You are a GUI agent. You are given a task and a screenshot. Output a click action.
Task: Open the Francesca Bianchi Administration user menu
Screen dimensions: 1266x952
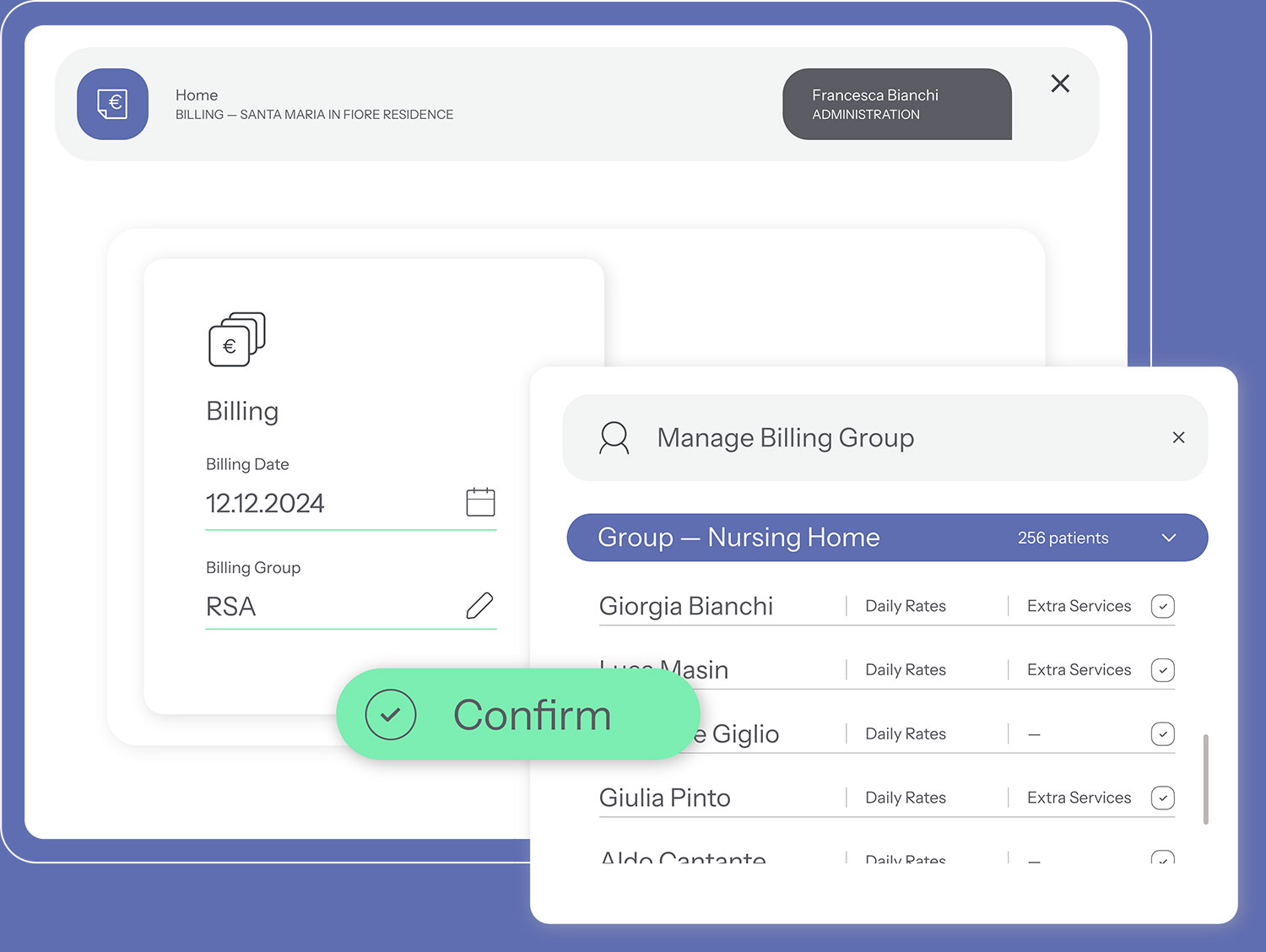896,104
